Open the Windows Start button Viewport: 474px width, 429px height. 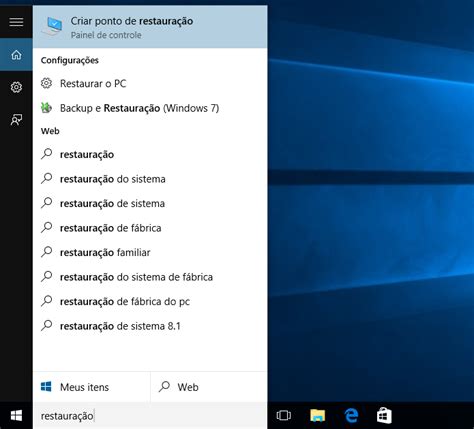coord(16,415)
